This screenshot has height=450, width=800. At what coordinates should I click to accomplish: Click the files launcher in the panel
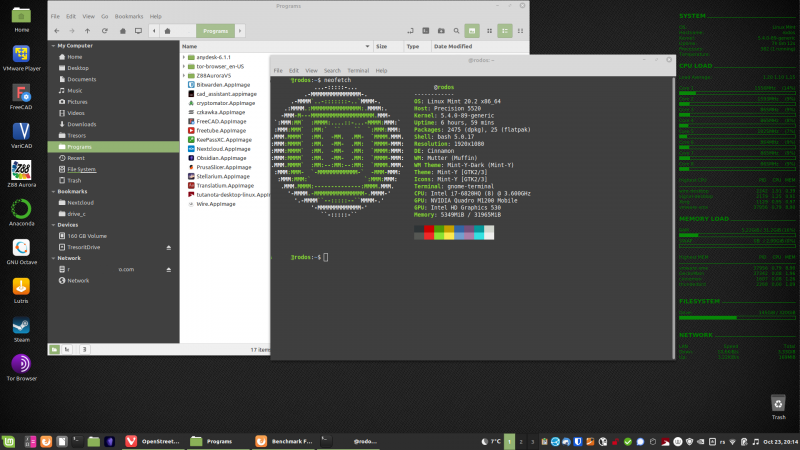93,441
